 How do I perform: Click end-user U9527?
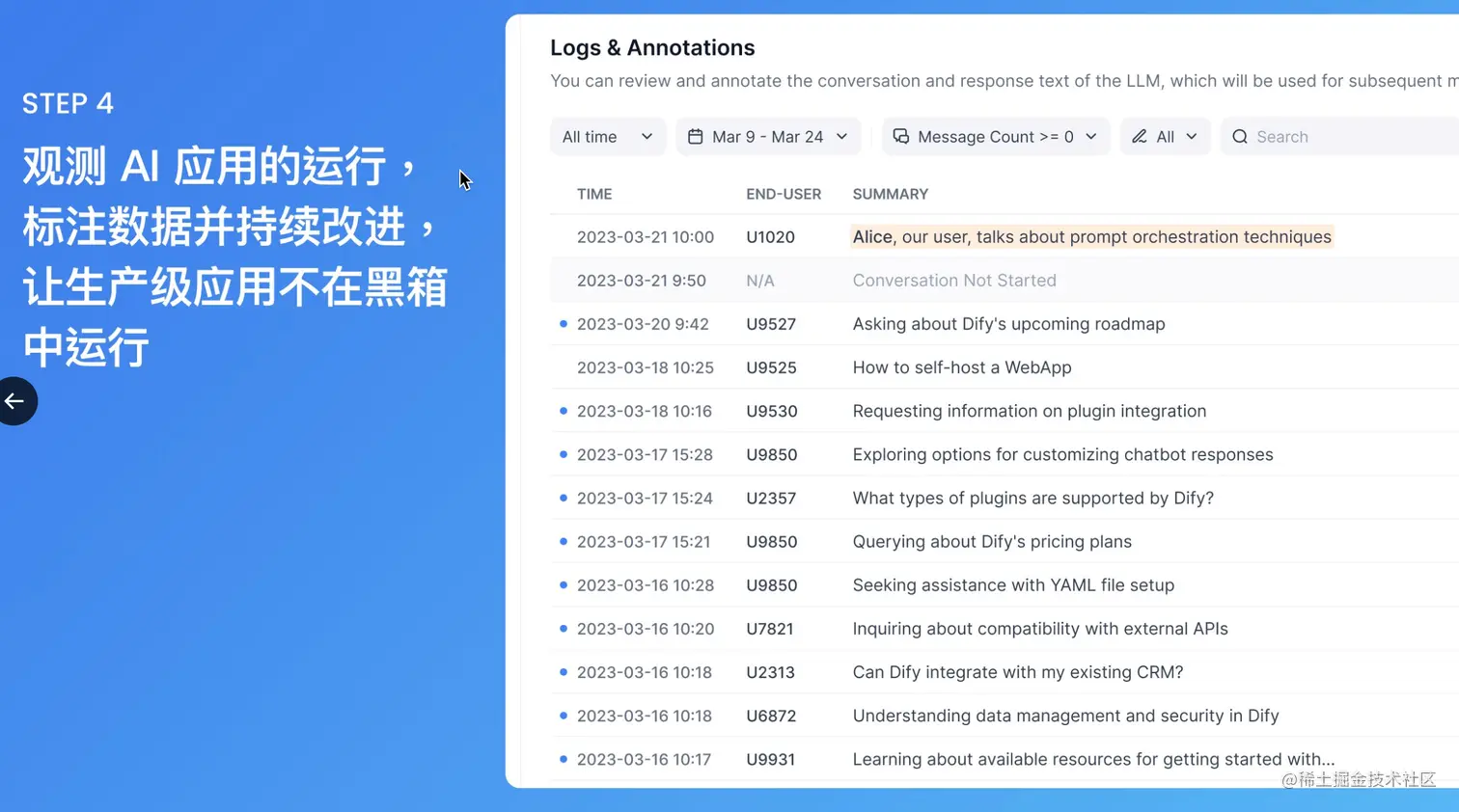click(x=771, y=324)
